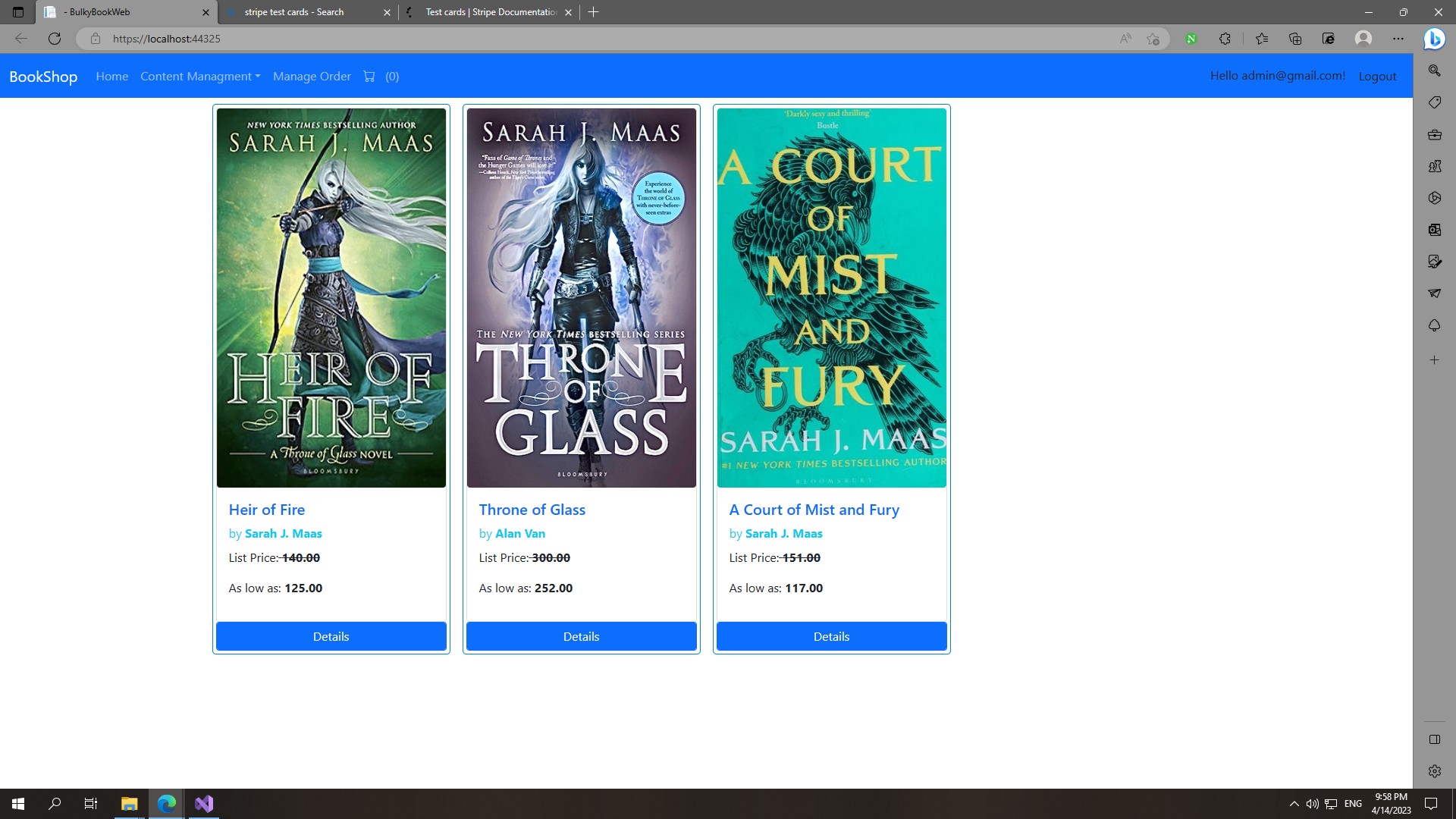The height and width of the screenshot is (819, 1456).
Task: Click the sidebar search magnifier icon
Action: pyautogui.click(x=1434, y=71)
